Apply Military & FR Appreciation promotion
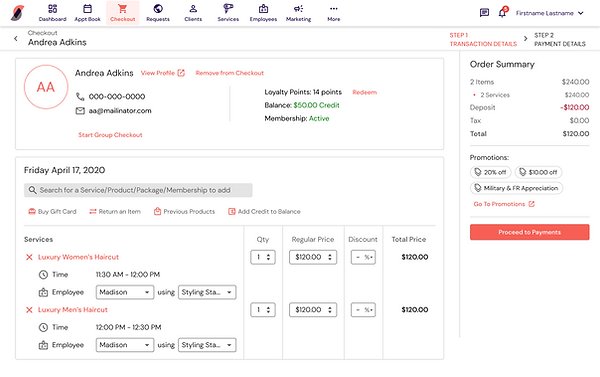This screenshot has width=600, height=377. click(x=517, y=188)
